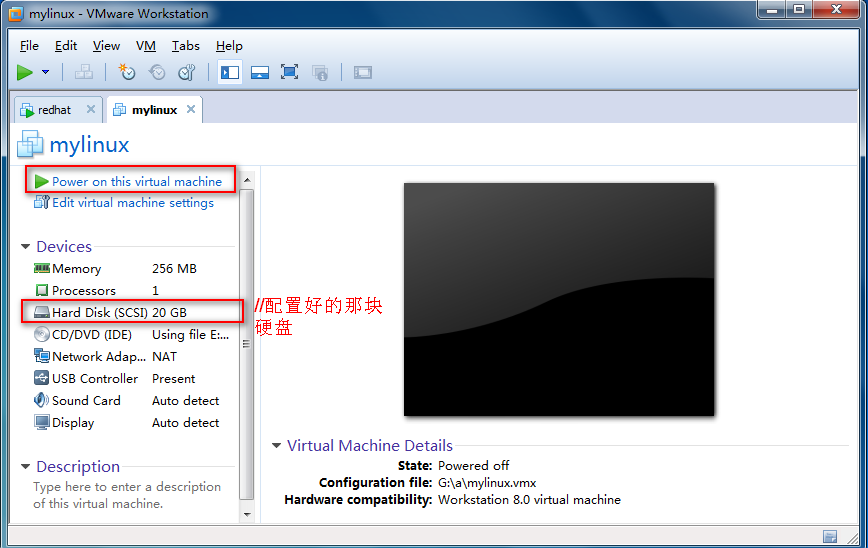Click the VMware title bar app icon
Image resolution: width=868 pixels, height=548 pixels.
tap(16, 14)
